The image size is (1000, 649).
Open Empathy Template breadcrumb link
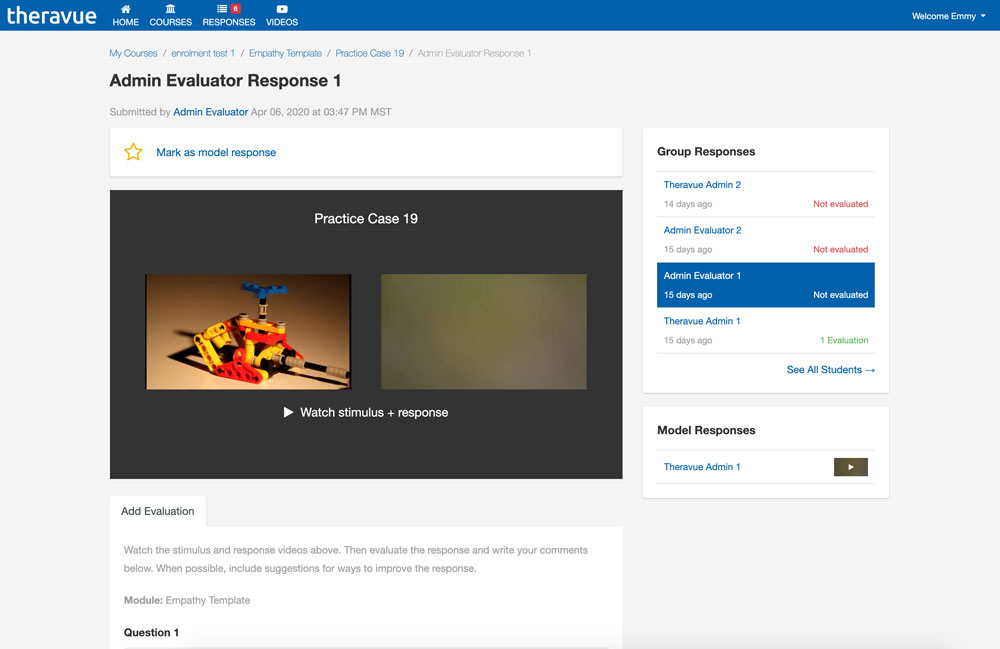(285, 54)
